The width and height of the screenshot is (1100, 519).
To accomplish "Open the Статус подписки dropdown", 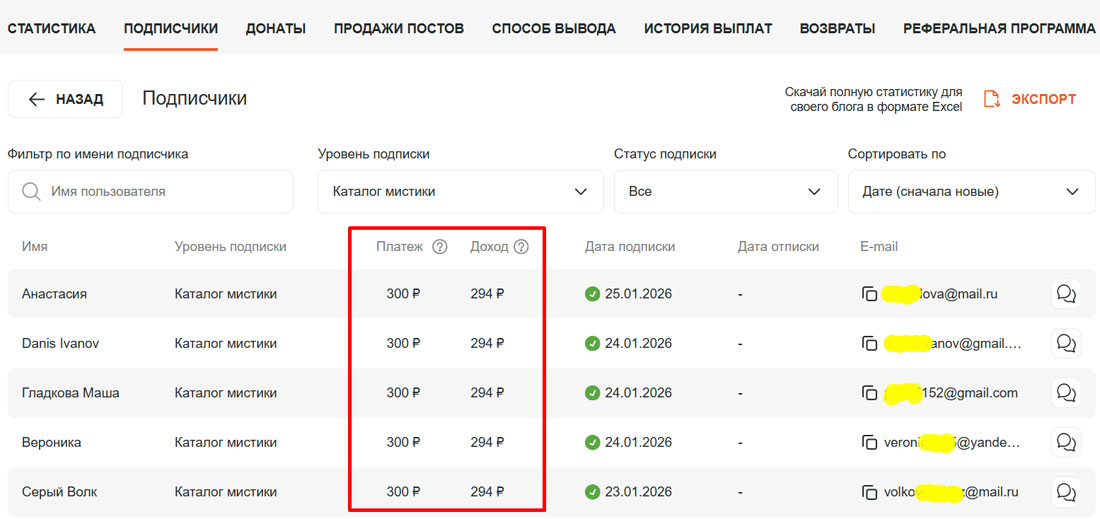I will (x=725, y=191).
